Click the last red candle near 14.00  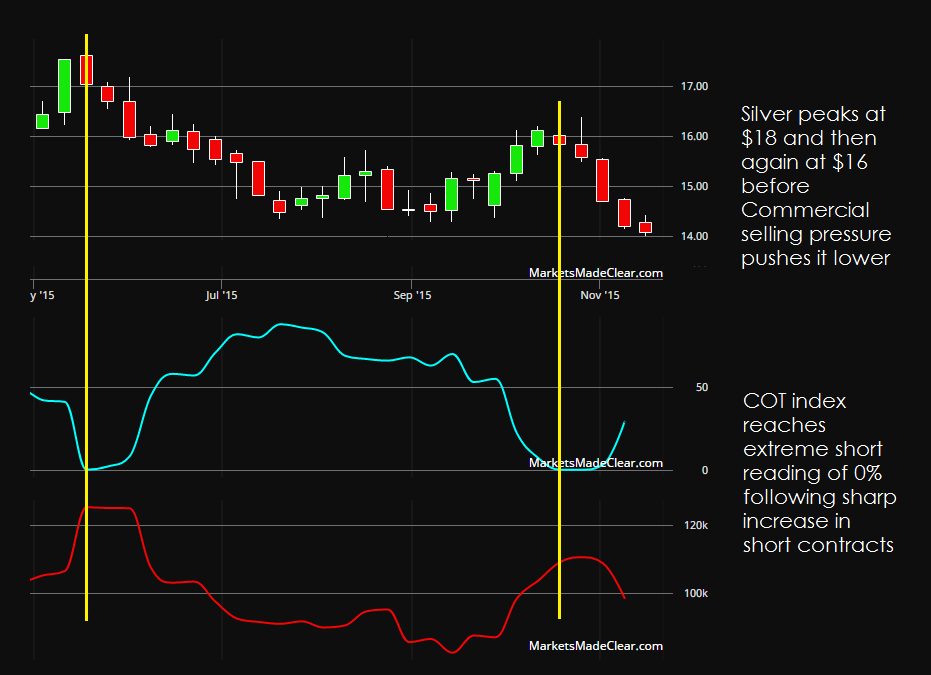[645, 227]
